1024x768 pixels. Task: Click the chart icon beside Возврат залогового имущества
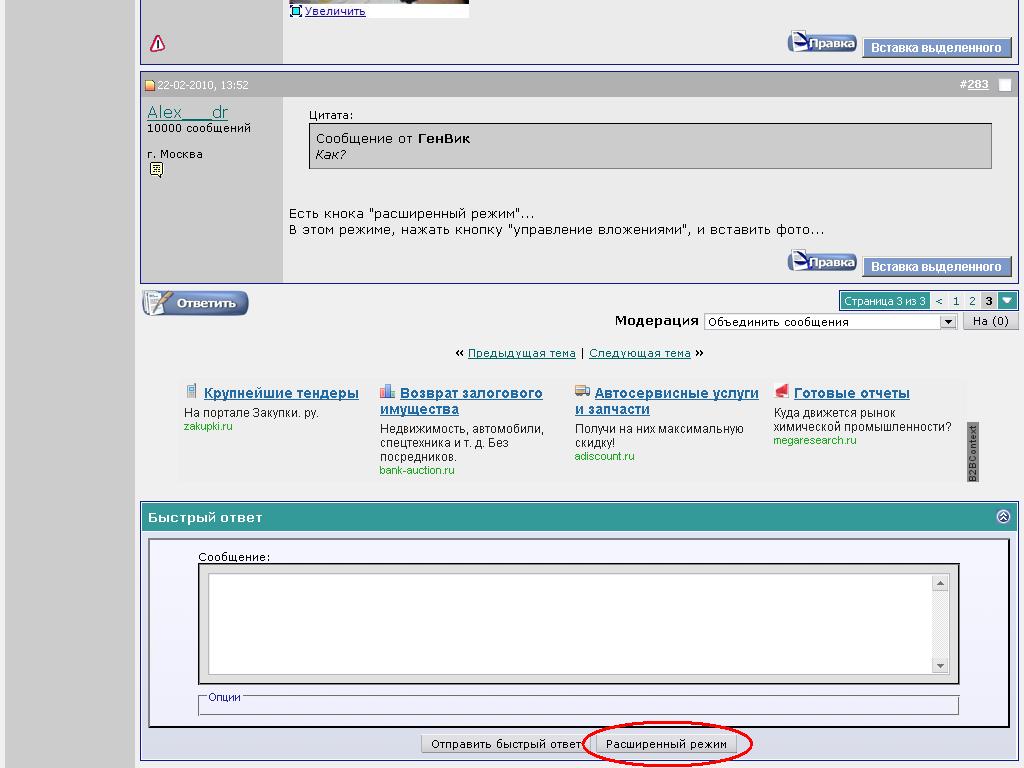(x=387, y=392)
